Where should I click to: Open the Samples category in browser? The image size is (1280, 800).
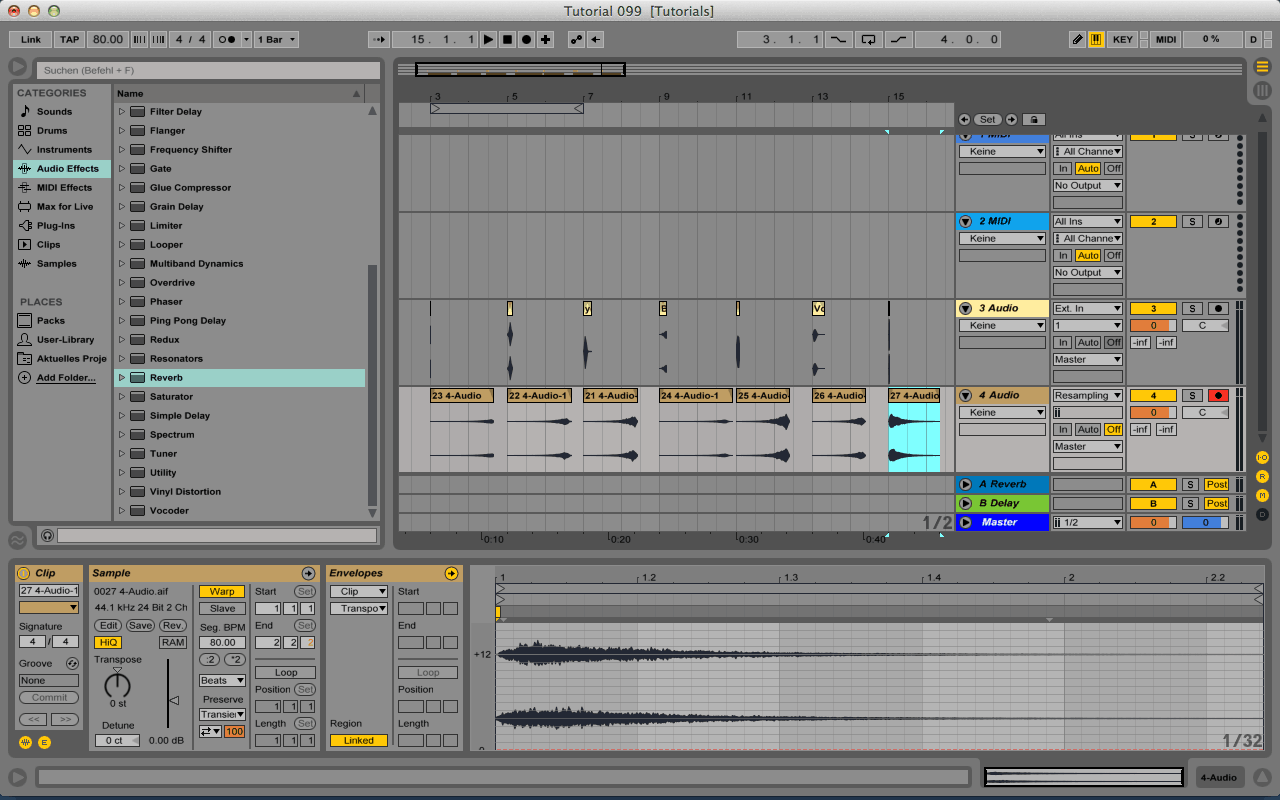tap(56, 264)
